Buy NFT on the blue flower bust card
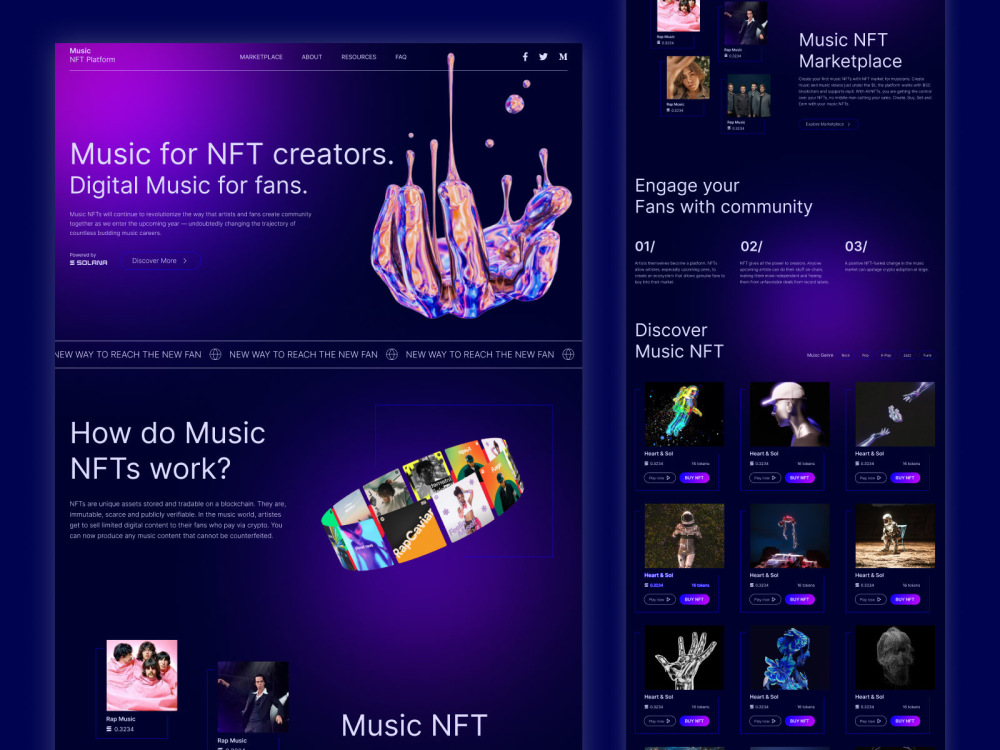Viewport: 1000px width, 750px height. coord(799,721)
